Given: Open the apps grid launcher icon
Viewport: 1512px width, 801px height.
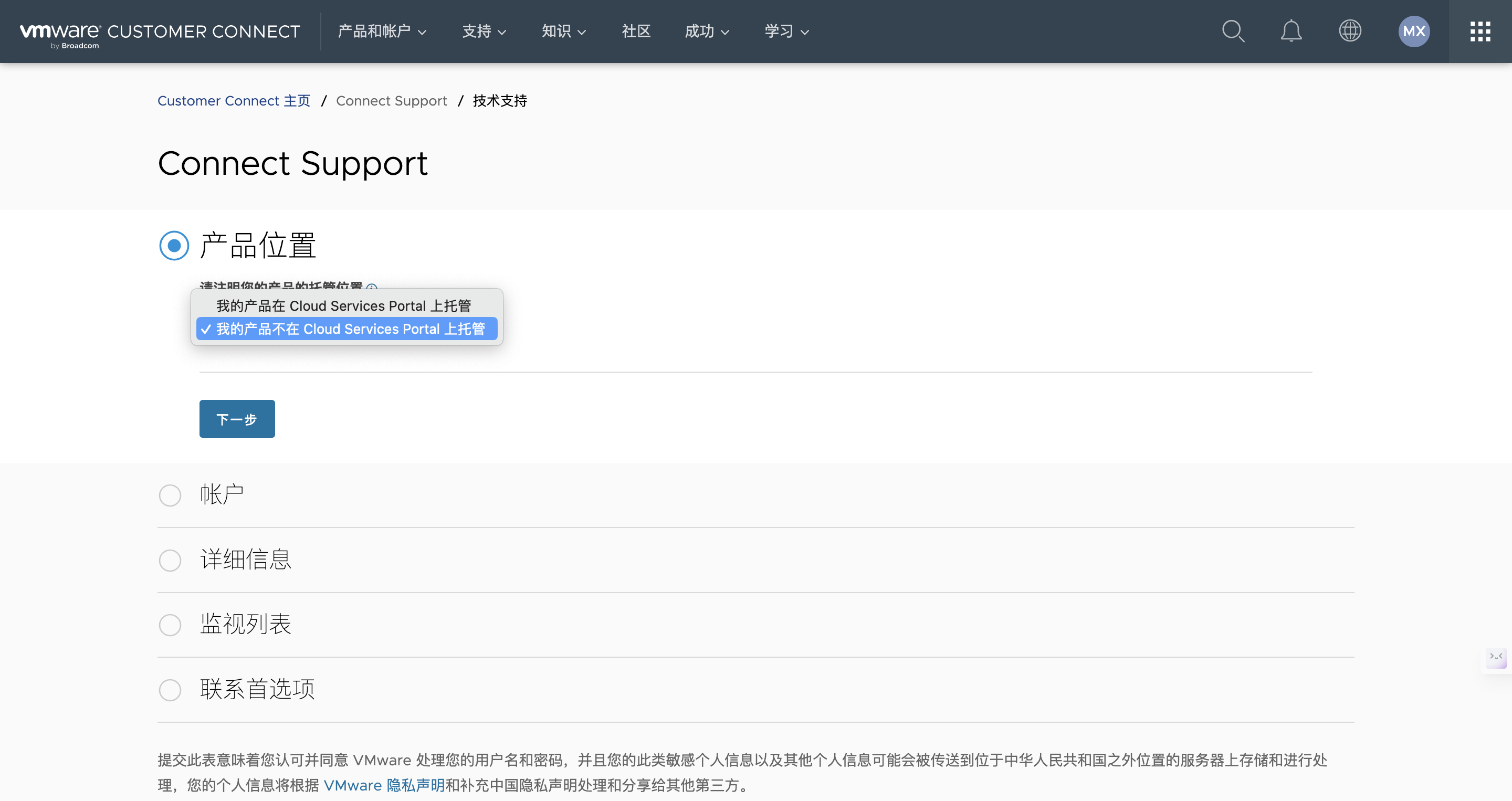Looking at the screenshot, I should (1480, 31).
